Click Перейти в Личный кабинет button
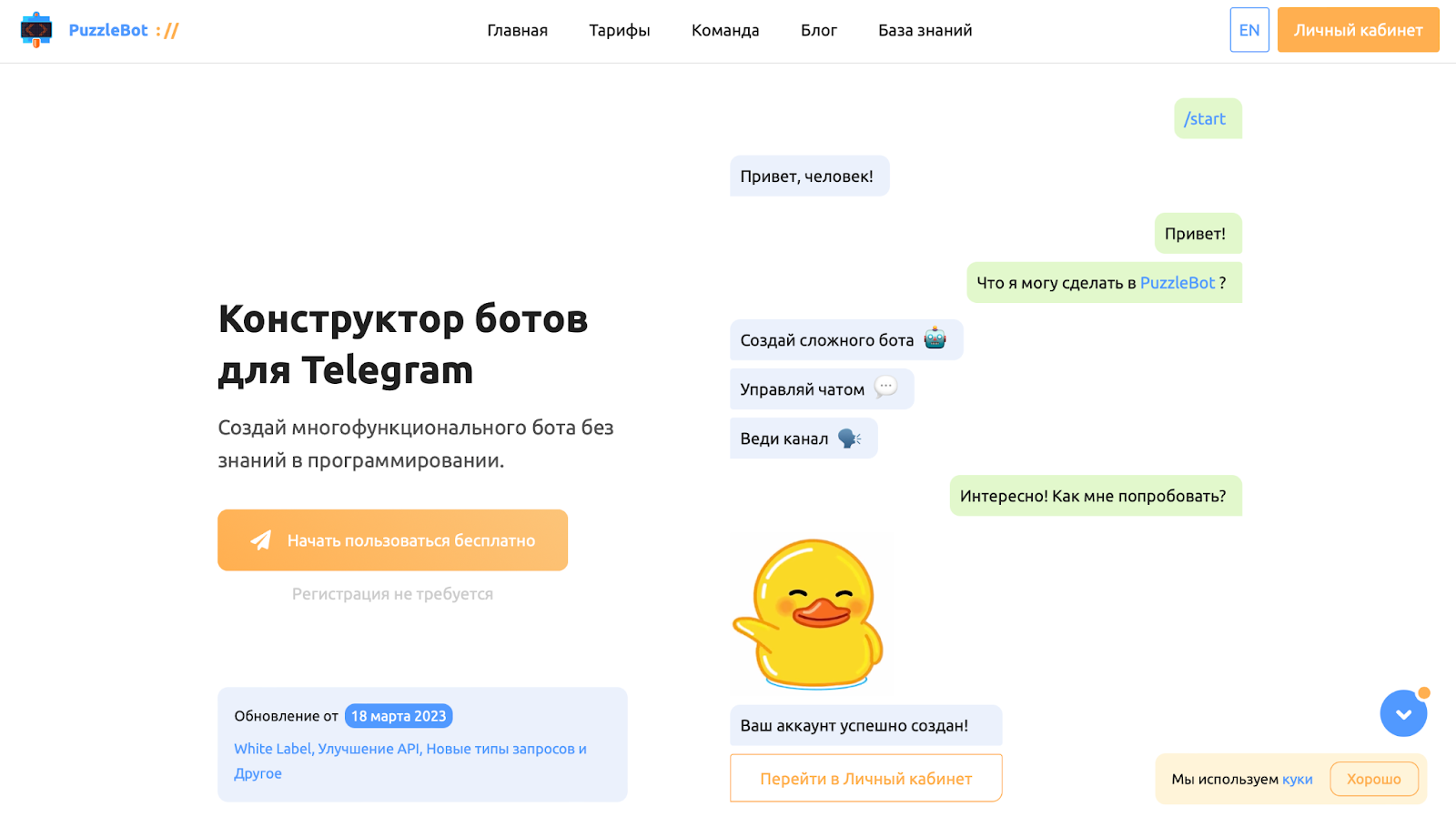 865,779
